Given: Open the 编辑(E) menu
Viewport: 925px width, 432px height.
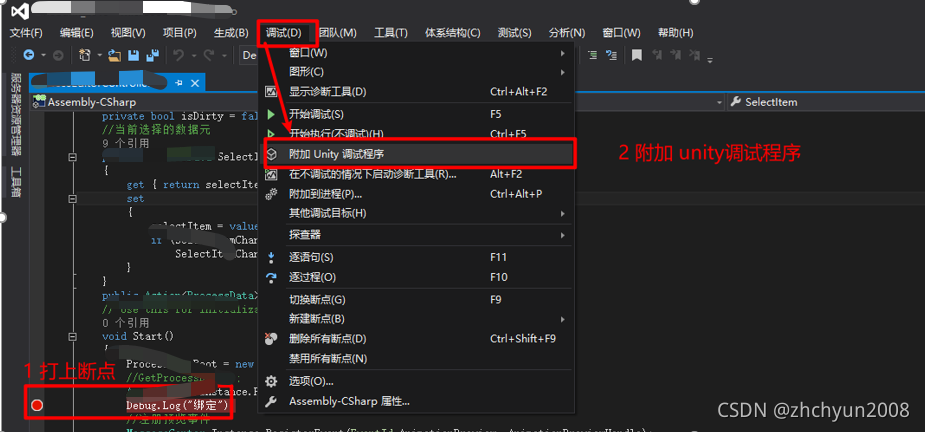Looking at the screenshot, I should (77, 33).
